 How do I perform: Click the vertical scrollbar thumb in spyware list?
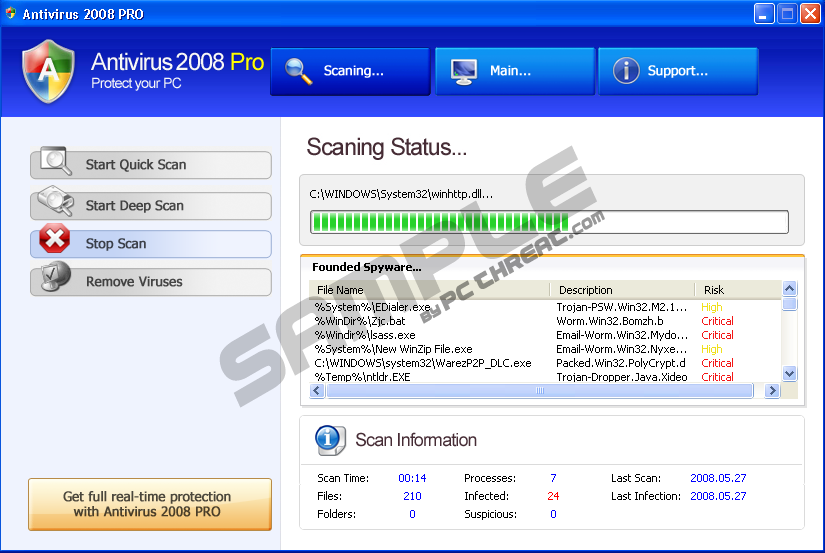click(x=789, y=304)
